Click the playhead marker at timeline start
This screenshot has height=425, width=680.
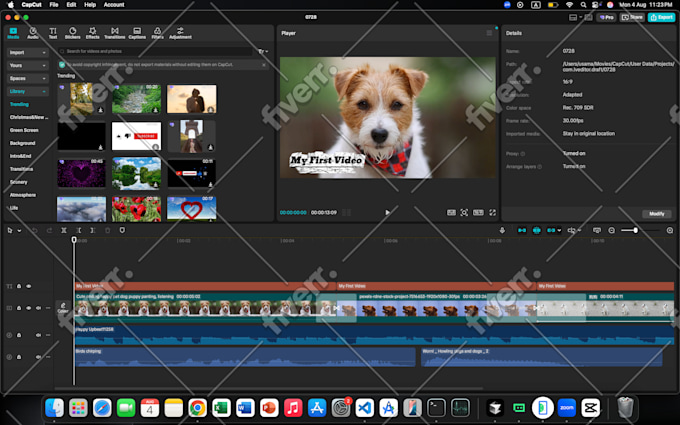[x=74, y=240]
